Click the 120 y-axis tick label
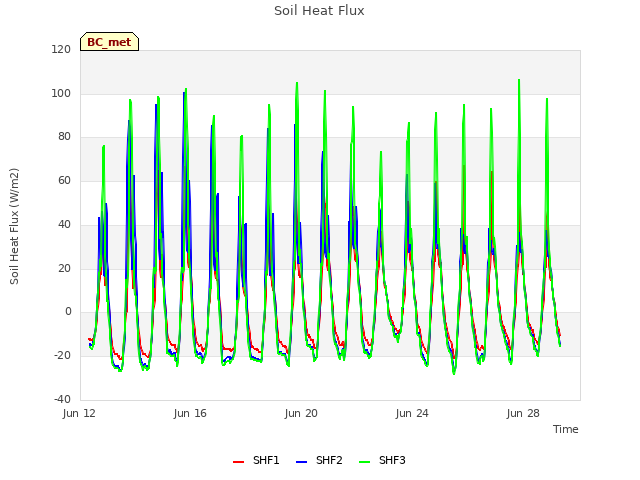 tap(61, 49)
